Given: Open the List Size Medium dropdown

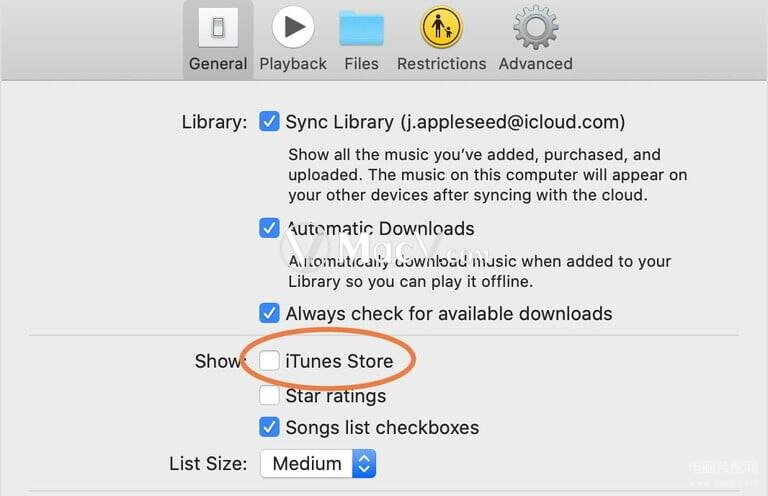Looking at the screenshot, I should click(x=318, y=463).
